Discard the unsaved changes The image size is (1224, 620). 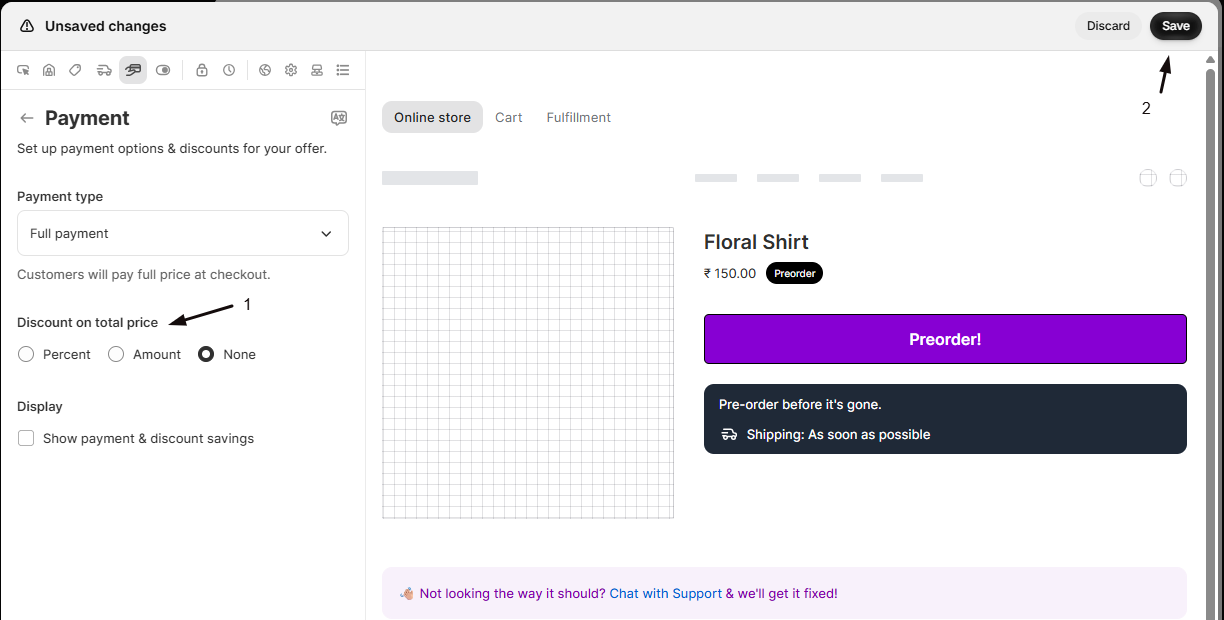click(1108, 26)
